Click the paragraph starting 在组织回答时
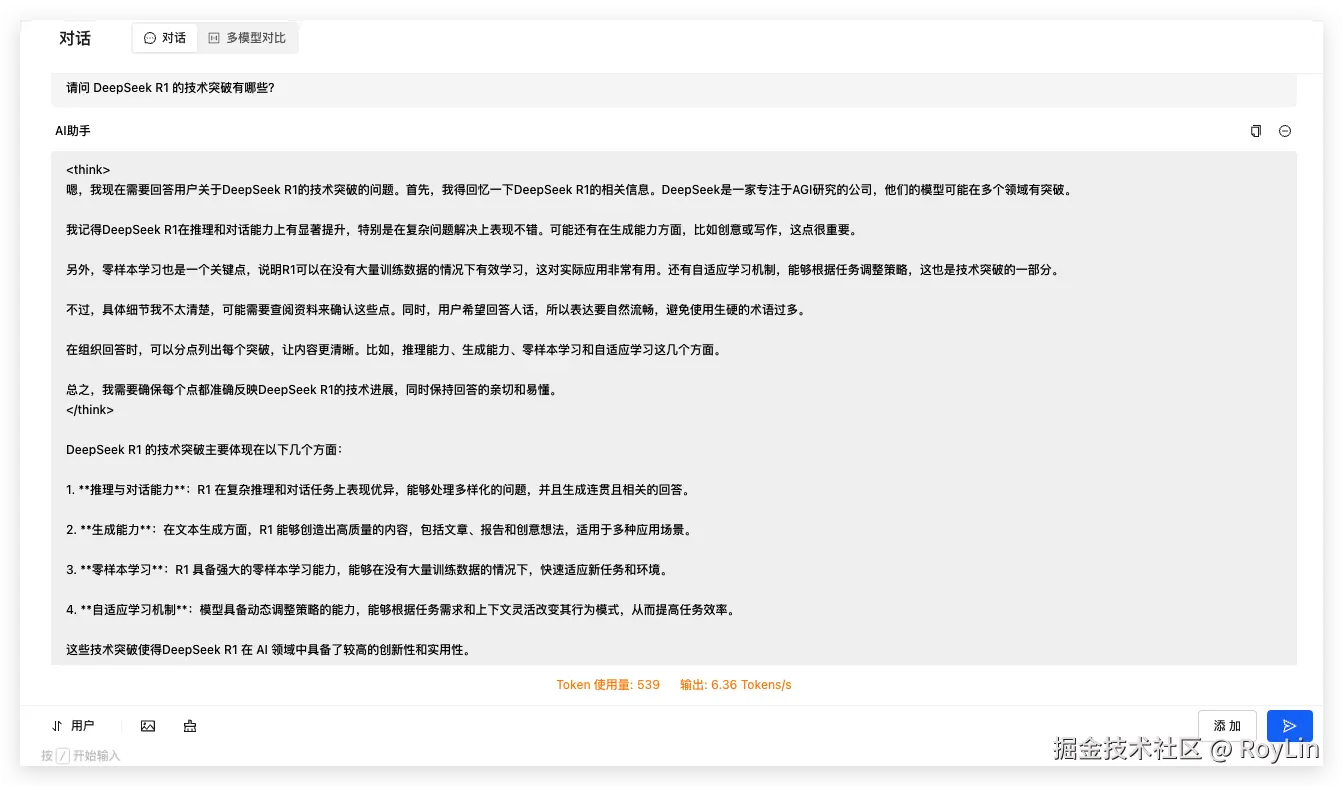Screen dimensions: 1343x786 393,350
